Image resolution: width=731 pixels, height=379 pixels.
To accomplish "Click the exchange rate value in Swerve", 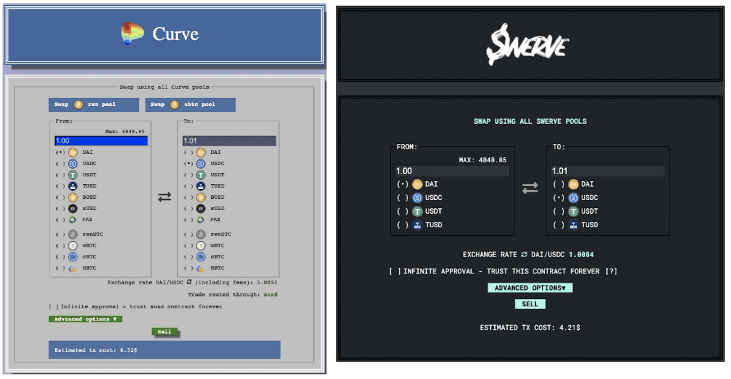I will (x=581, y=255).
